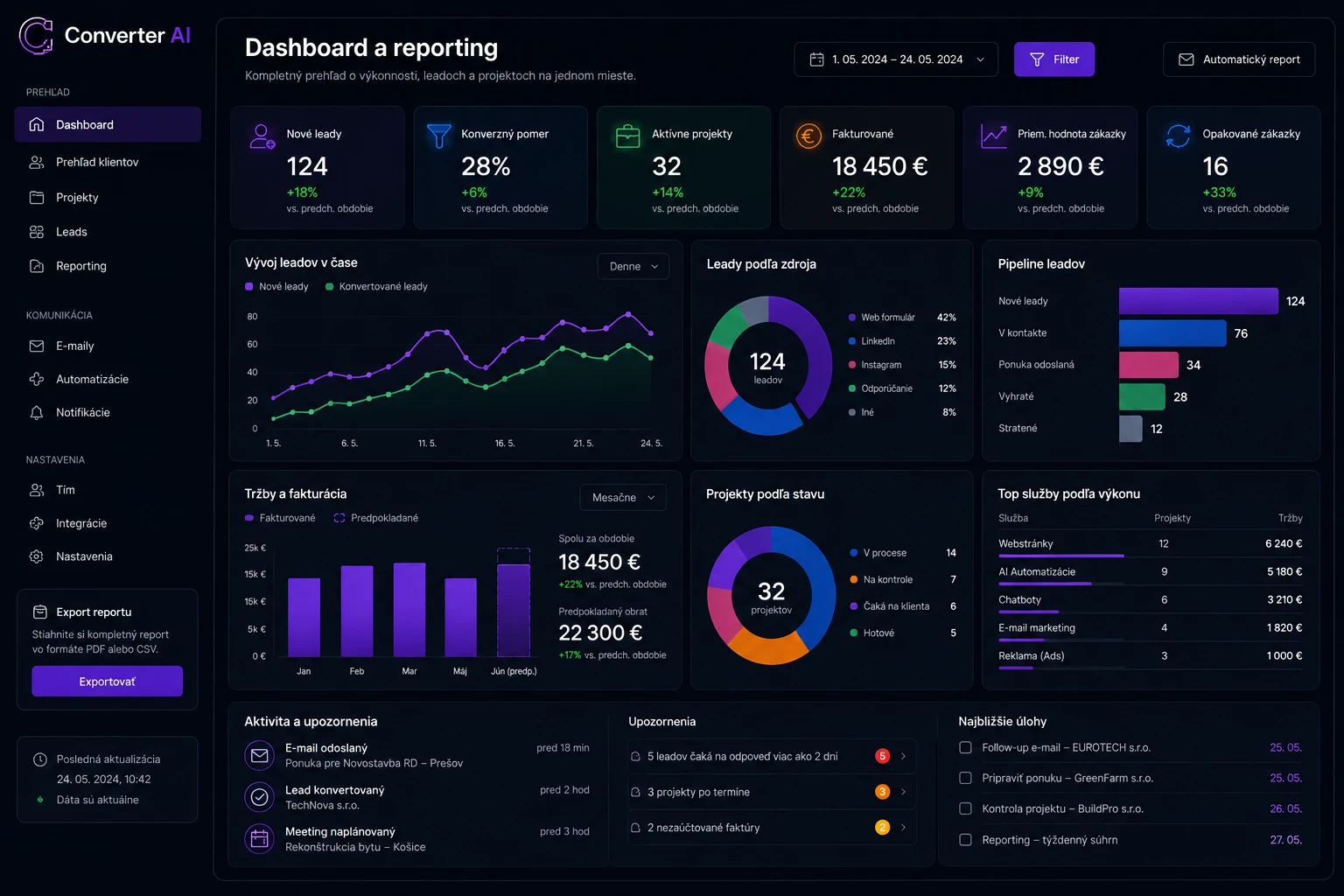
Task: Click the Prehľad klientov people icon
Action: tap(37, 162)
